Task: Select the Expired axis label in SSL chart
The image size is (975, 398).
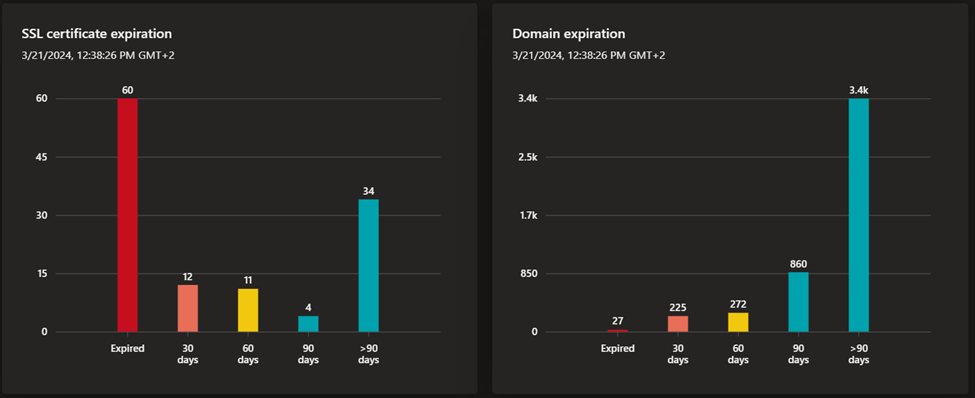Action: pos(127,348)
